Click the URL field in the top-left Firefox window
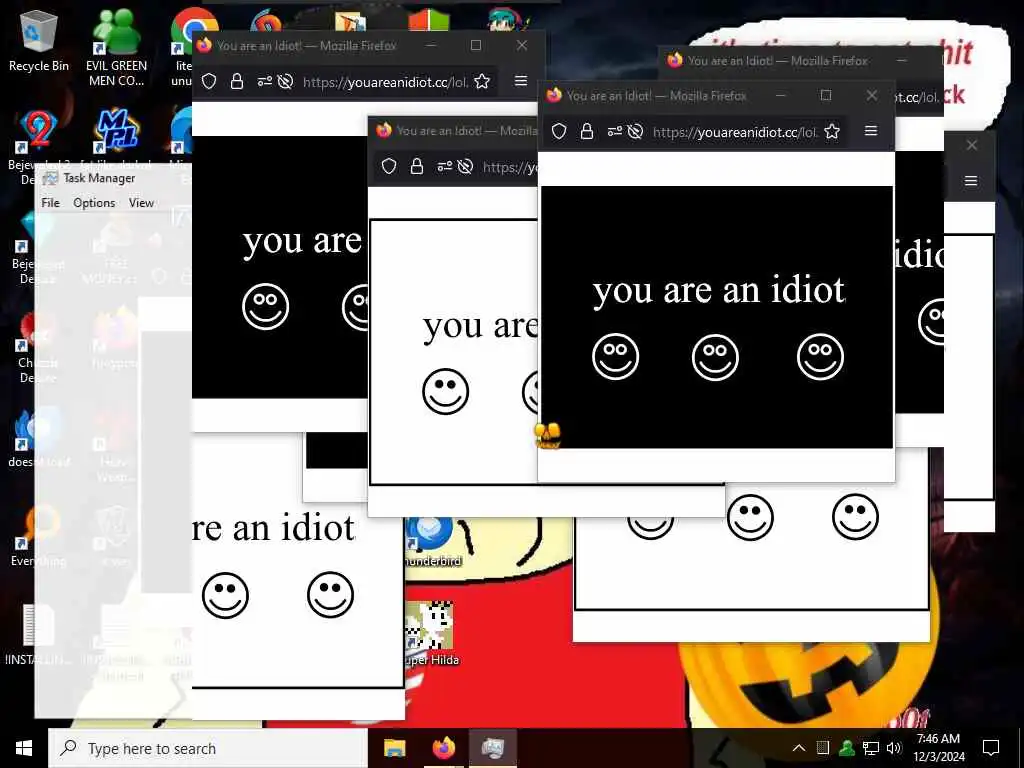Viewport: 1024px width, 768px height. [x=385, y=82]
